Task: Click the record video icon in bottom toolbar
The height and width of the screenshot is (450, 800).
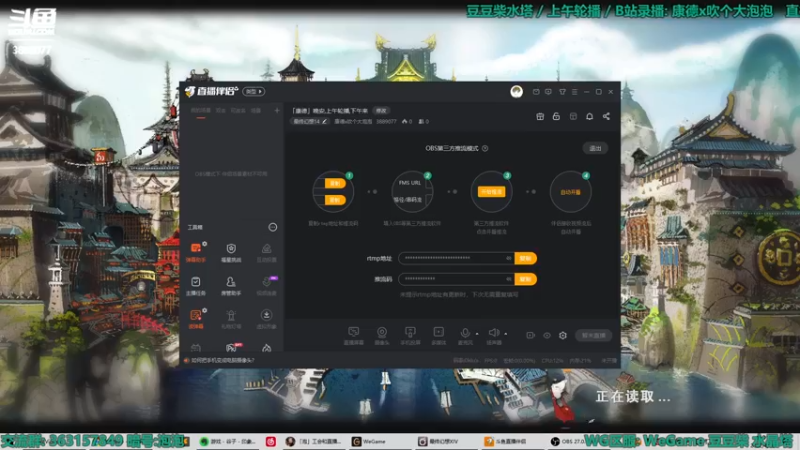Action: (531, 335)
